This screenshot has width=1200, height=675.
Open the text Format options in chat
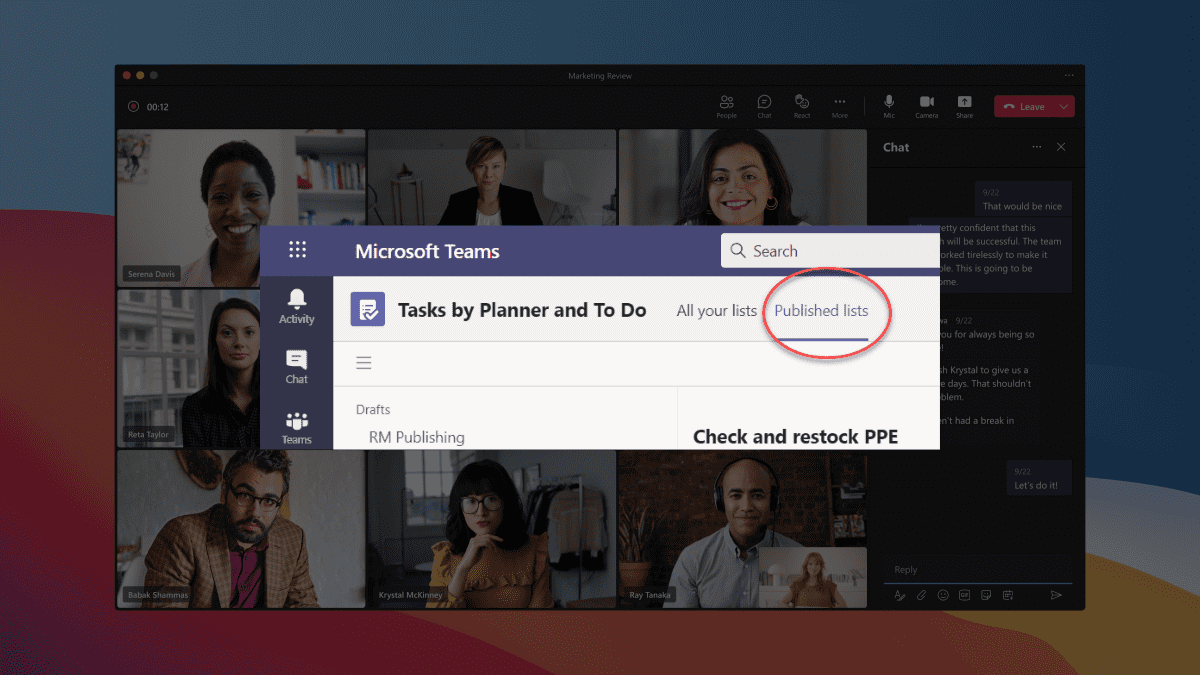899,595
